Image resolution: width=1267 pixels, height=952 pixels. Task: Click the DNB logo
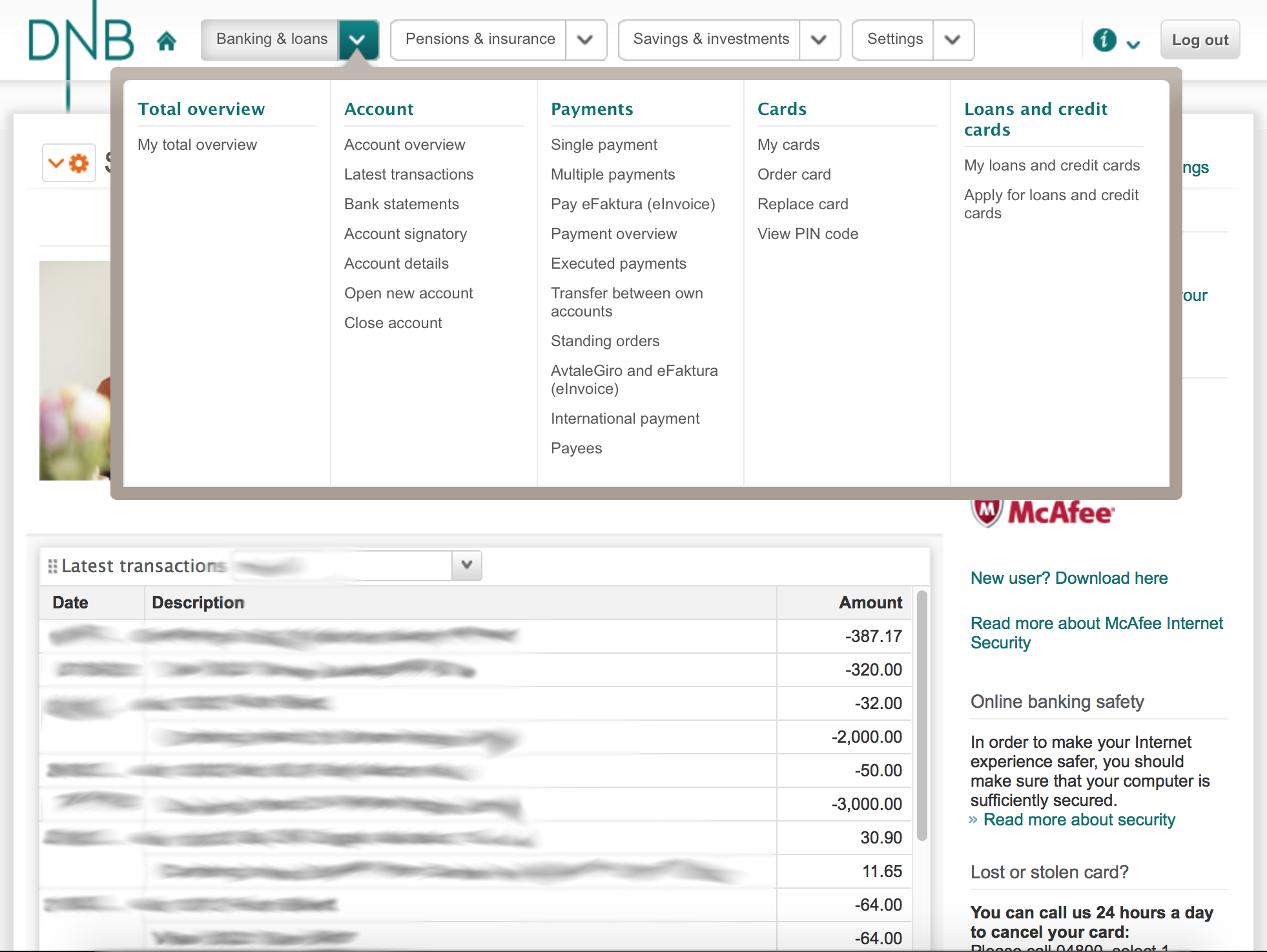click(81, 40)
